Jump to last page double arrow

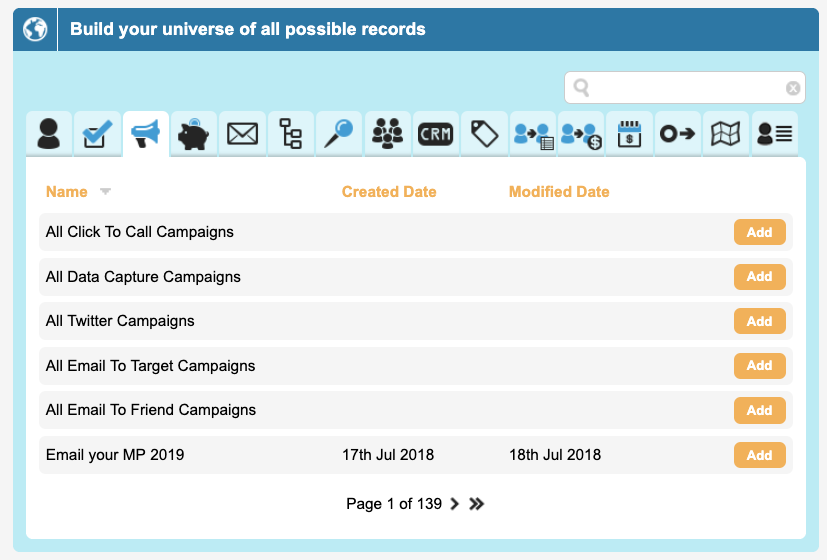click(x=477, y=504)
